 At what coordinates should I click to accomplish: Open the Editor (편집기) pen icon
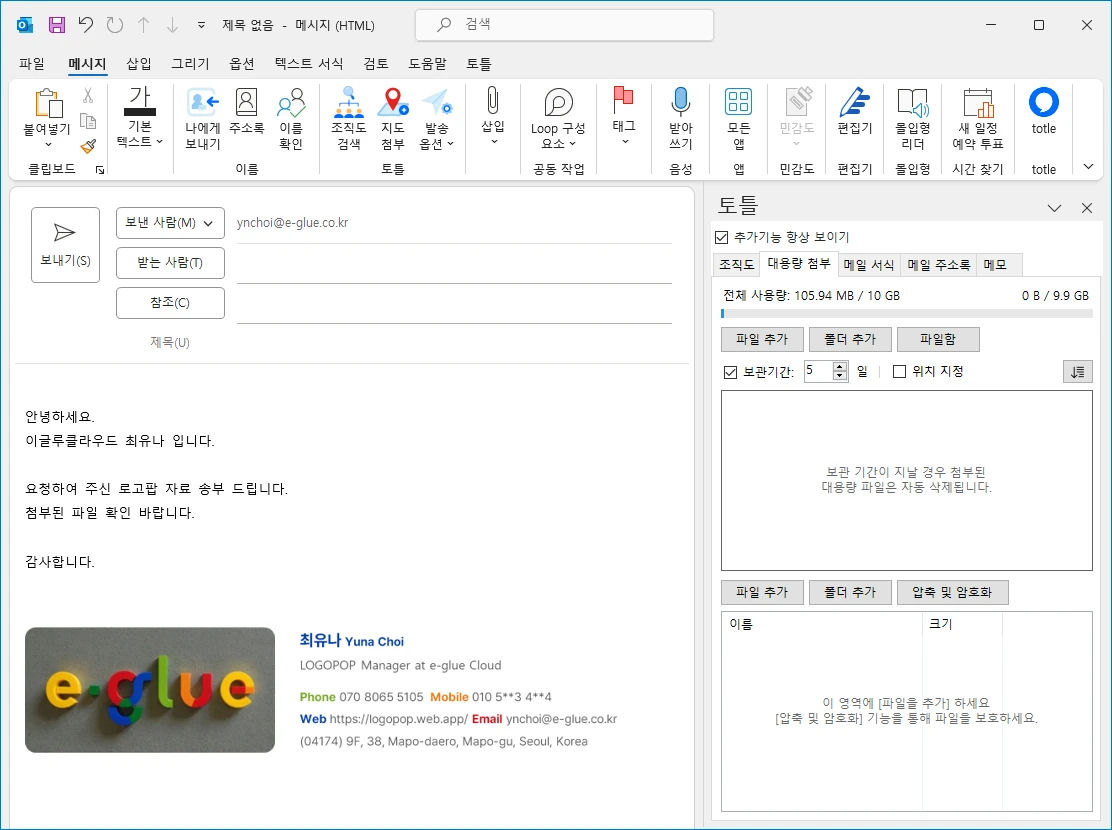click(x=855, y=112)
